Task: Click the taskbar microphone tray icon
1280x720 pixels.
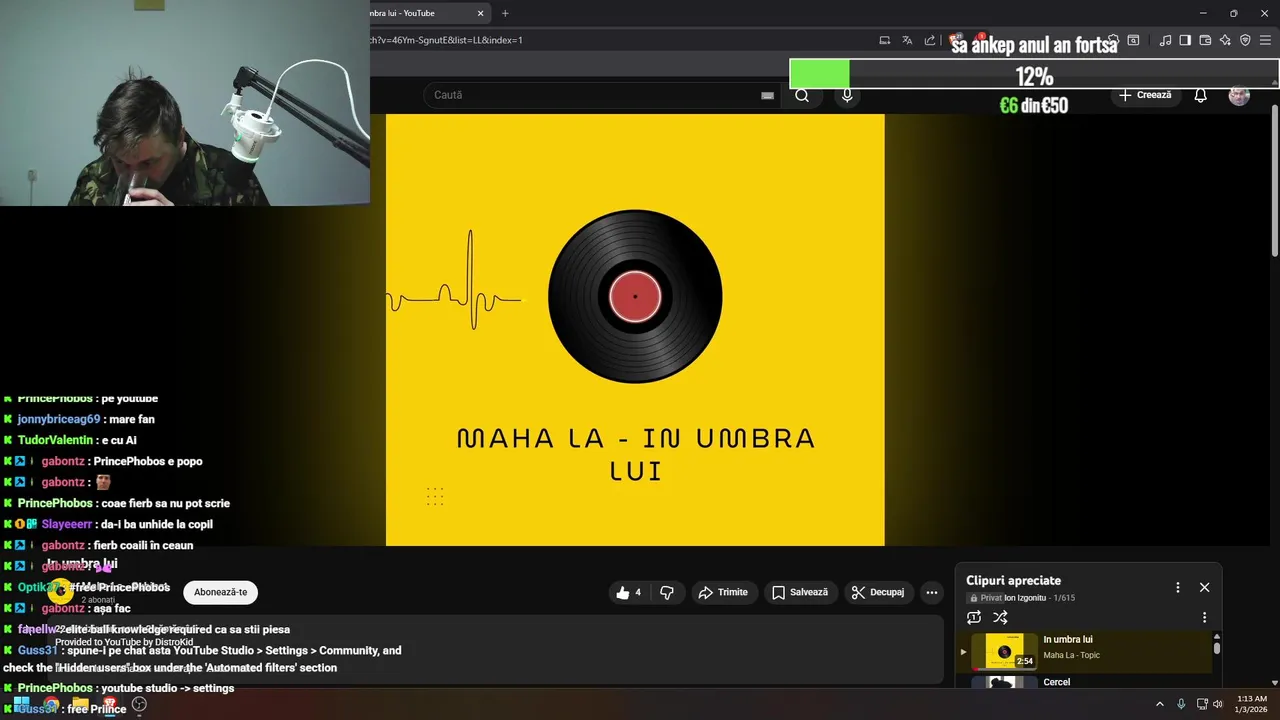Action: pos(1181,704)
